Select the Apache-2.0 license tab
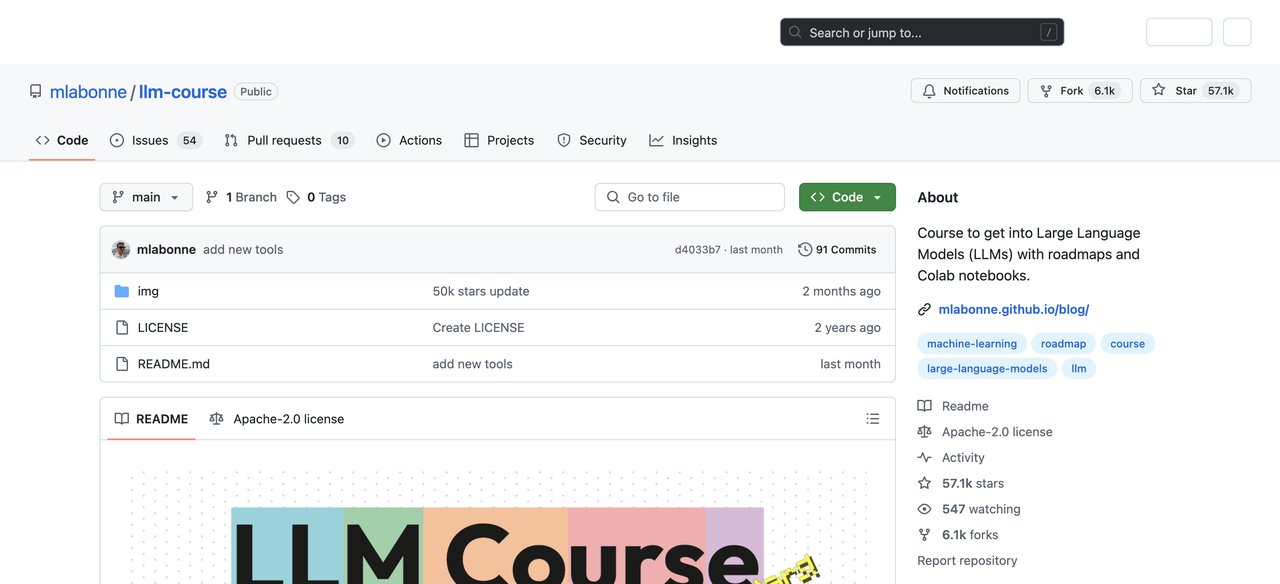This screenshot has width=1280, height=584. click(x=276, y=419)
